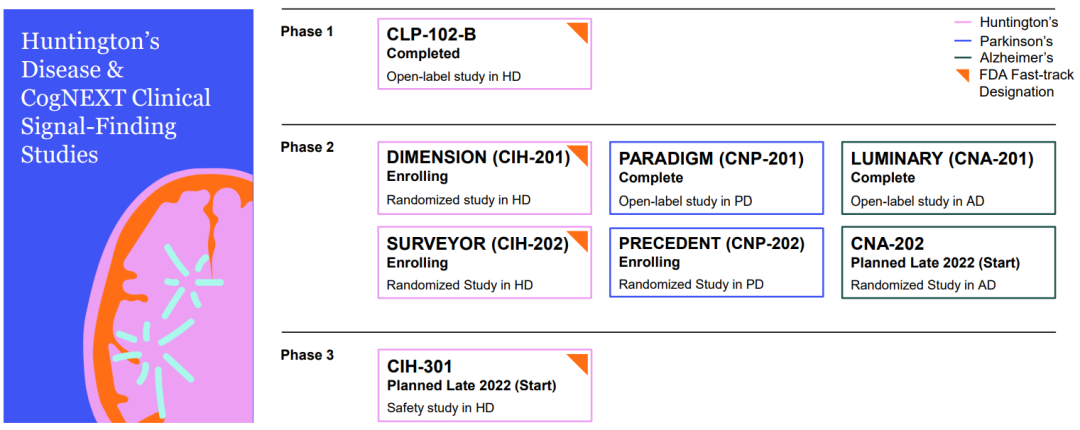This screenshot has height=430, width=1080.
Task: Click the Huntington's Disease & CogNEXT title
Action: click(115, 98)
